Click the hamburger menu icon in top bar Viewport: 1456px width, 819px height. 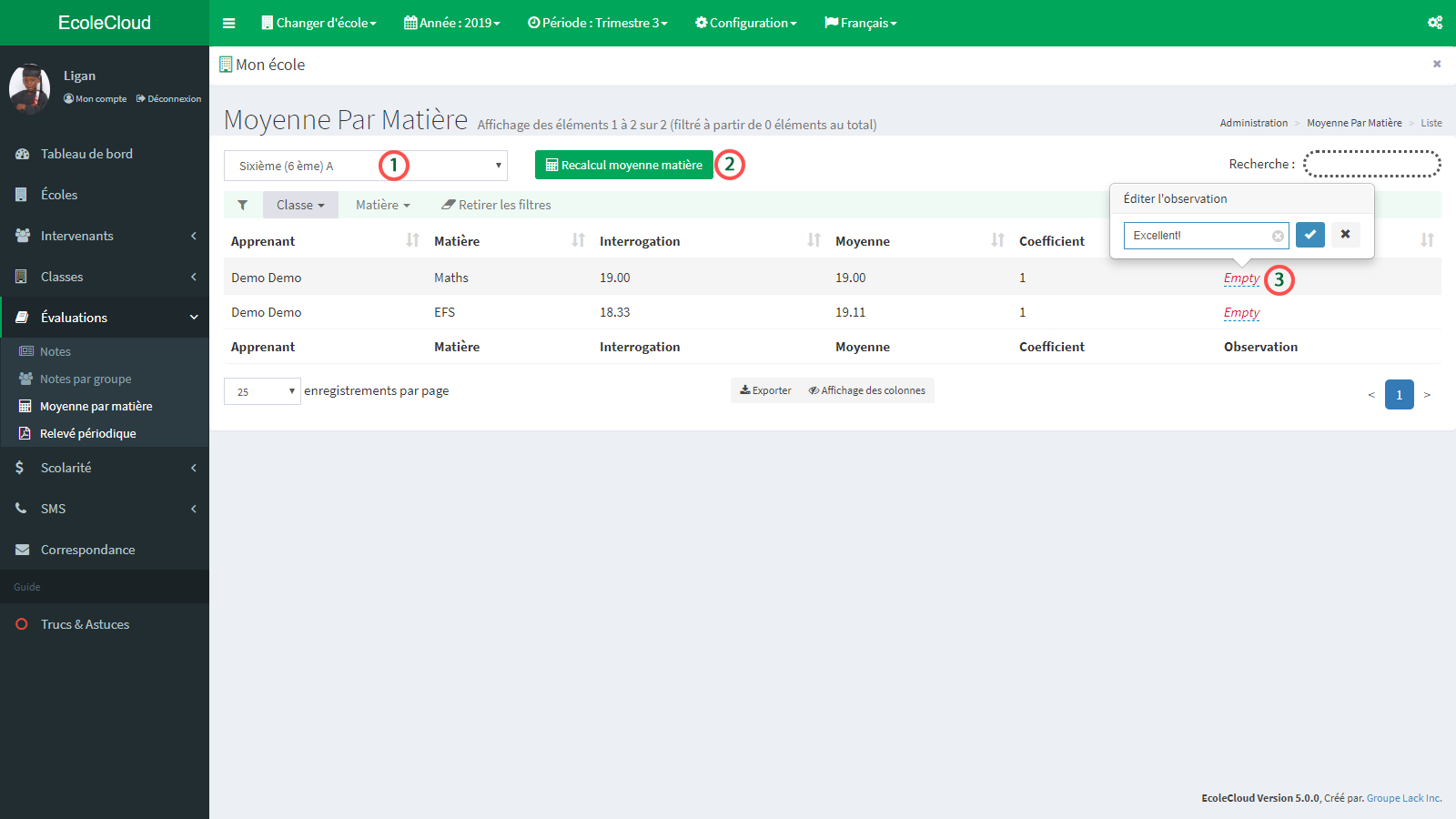coord(229,23)
